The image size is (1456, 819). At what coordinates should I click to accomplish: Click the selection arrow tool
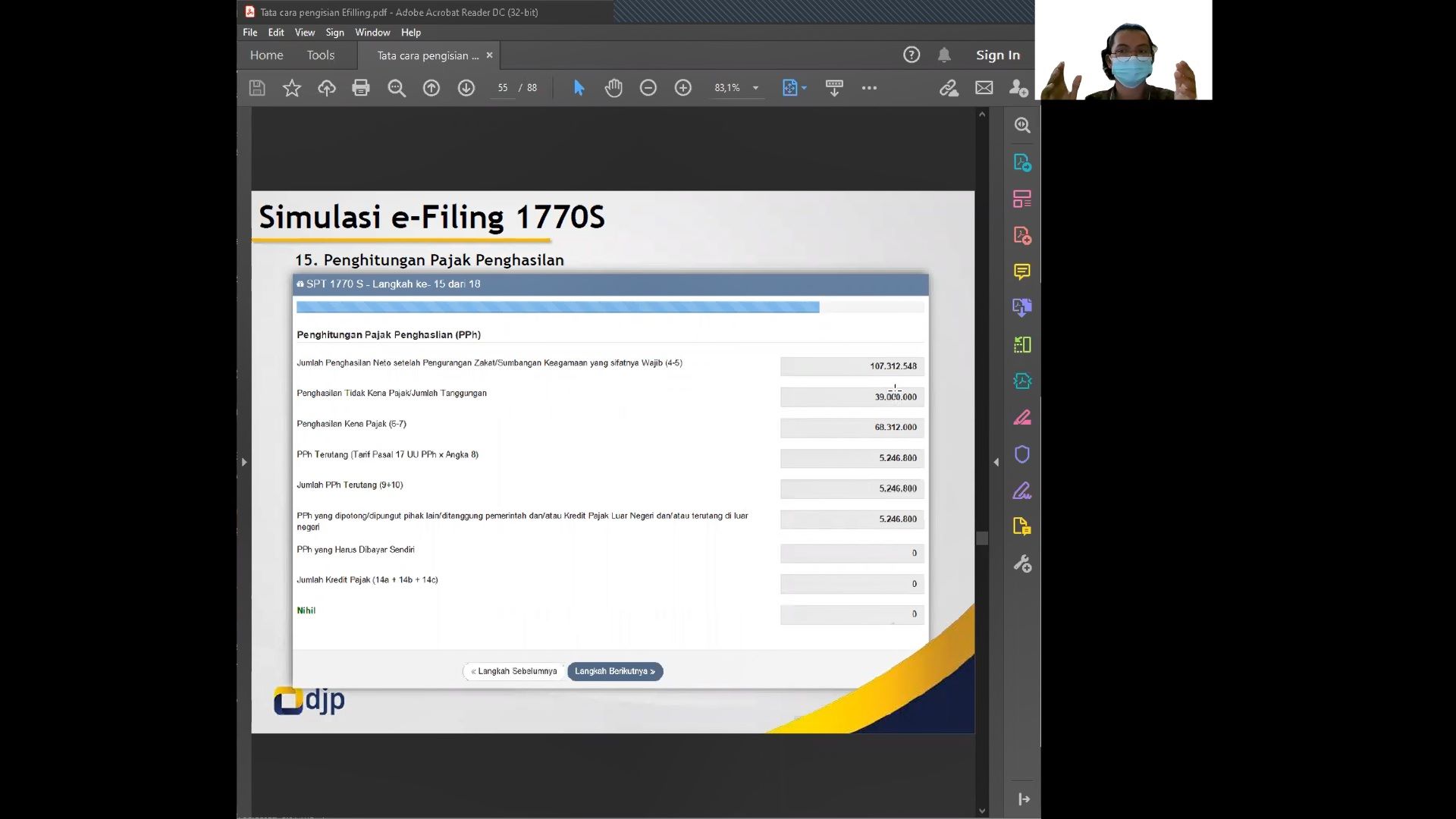click(579, 88)
